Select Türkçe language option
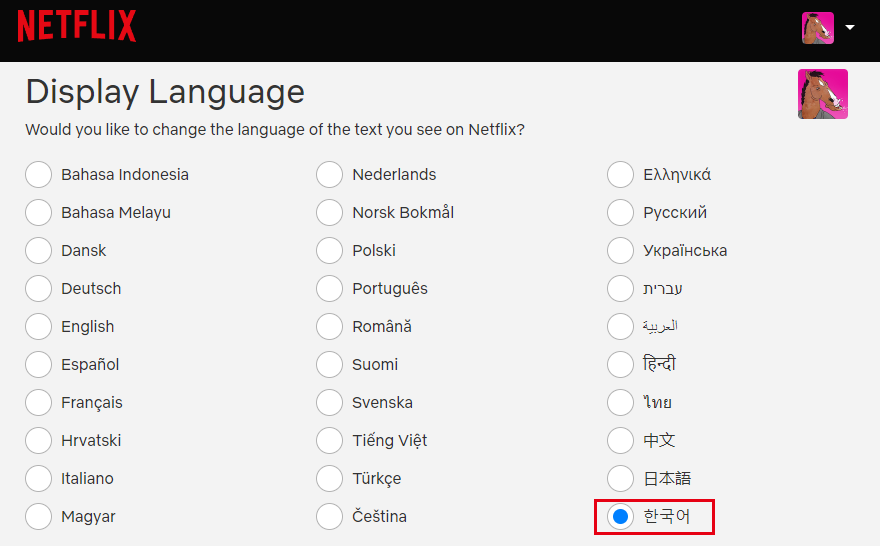 (x=329, y=479)
